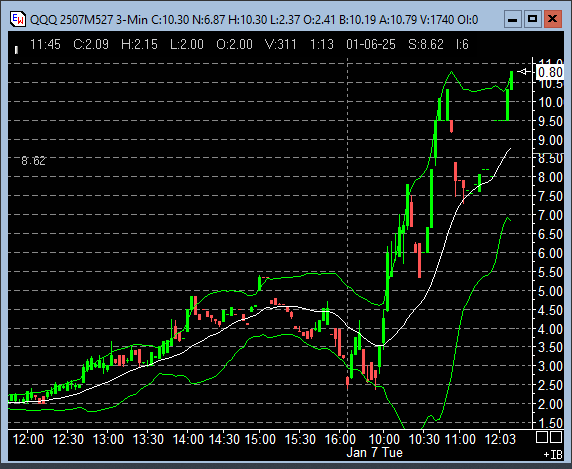The width and height of the screenshot is (572, 469).
Task: Maximize the QQQ chart window
Action: click(x=533, y=19)
